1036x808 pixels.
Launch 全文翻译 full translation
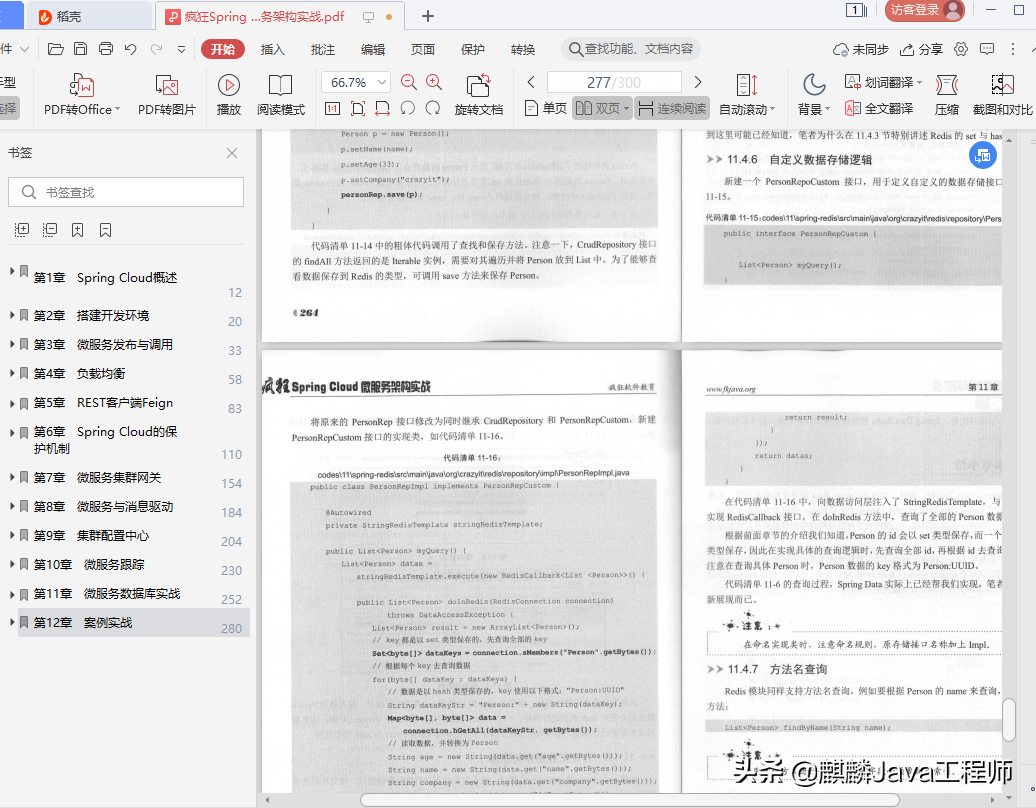879,108
